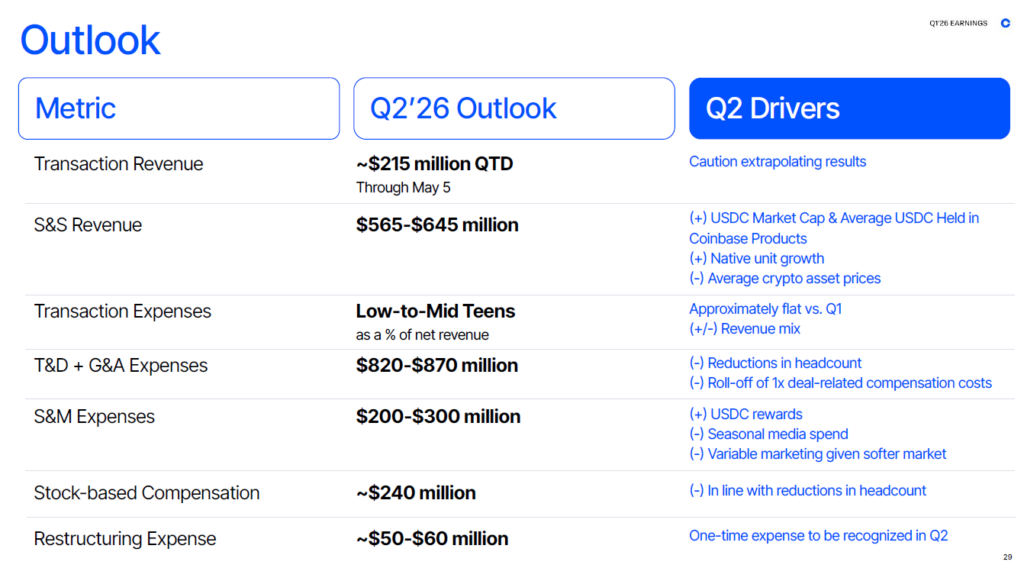Click '(-) Variable marketing given softer market'
The width and height of the screenshot is (1024, 568).
coord(818,454)
